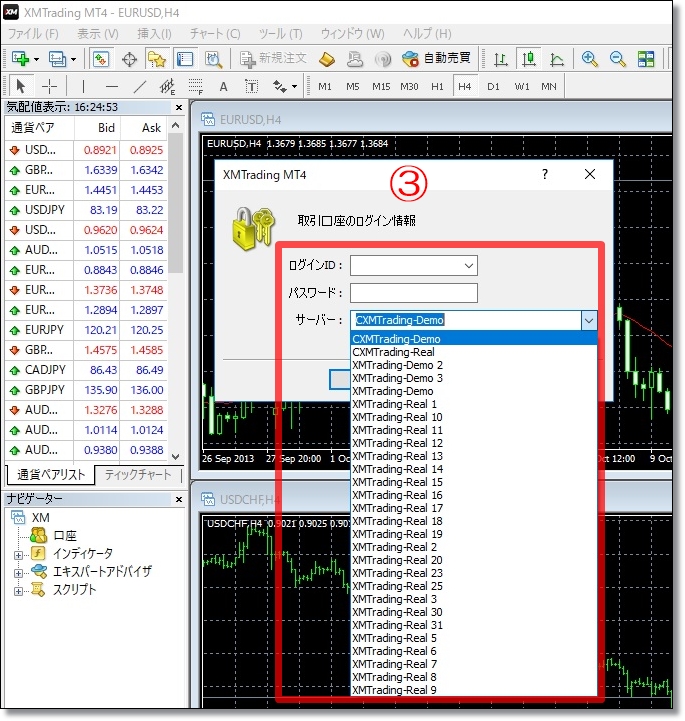Viewport: 685px width, 721px height.
Task: Click the dialog help question mark
Action: pyautogui.click(x=545, y=174)
